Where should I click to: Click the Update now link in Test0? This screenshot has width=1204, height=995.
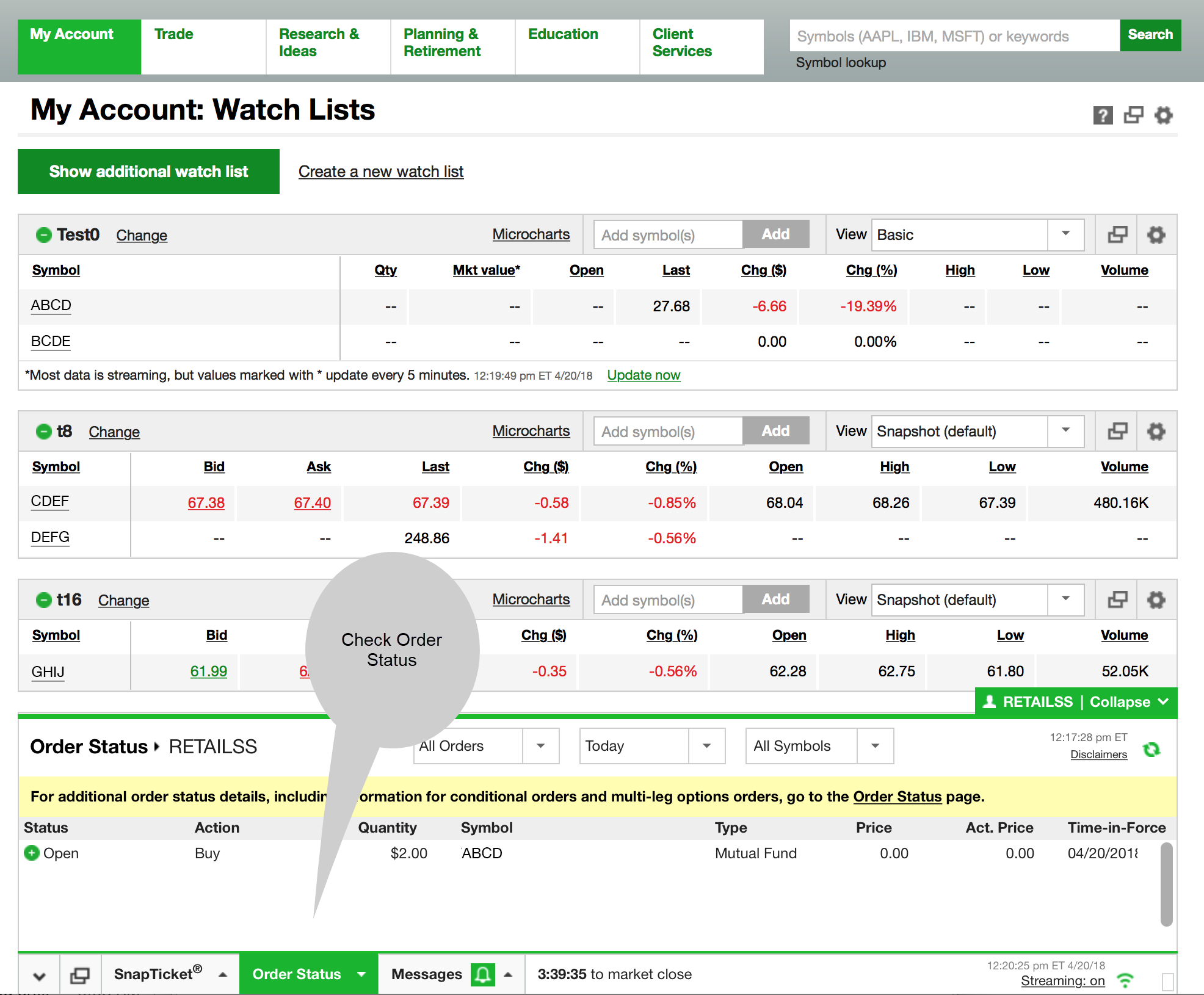(x=645, y=375)
